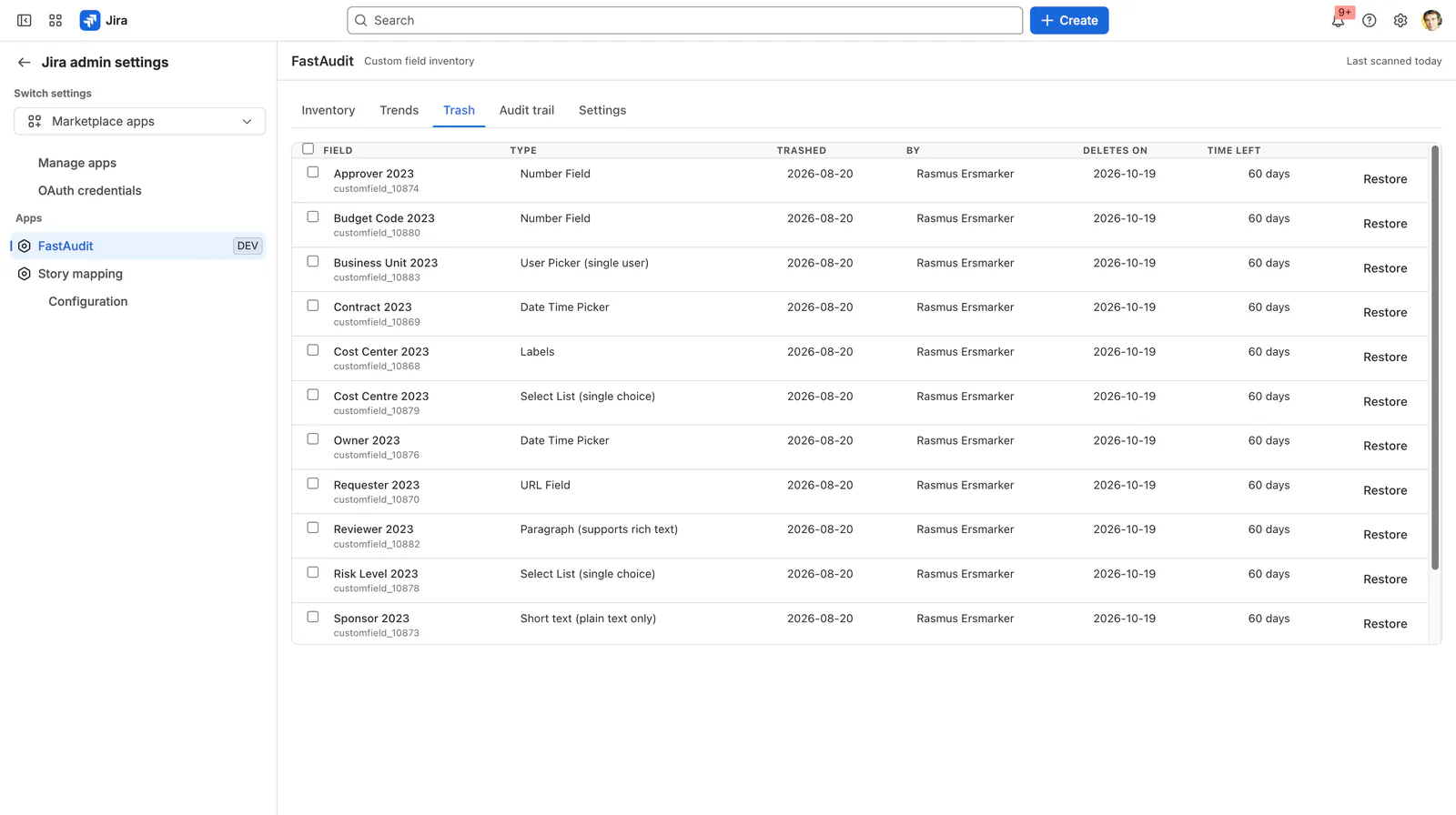Go back from Jira admin settings

25,62
